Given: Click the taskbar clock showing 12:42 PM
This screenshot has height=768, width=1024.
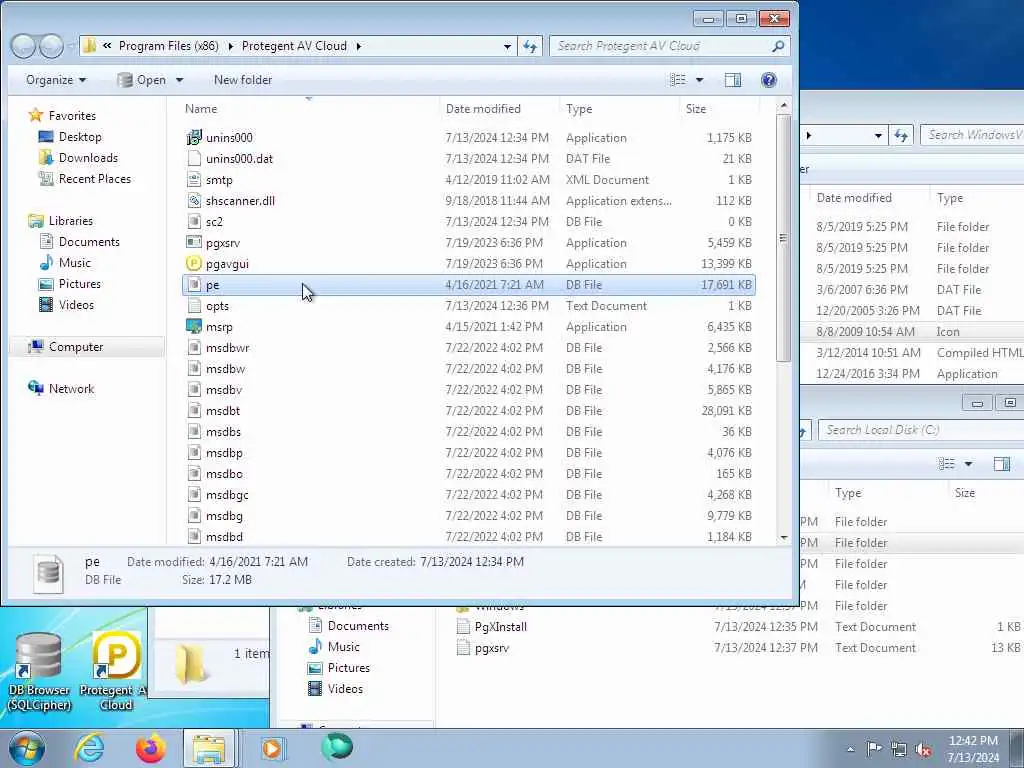Looking at the screenshot, I should pyautogui.click(x=973, y=749).
